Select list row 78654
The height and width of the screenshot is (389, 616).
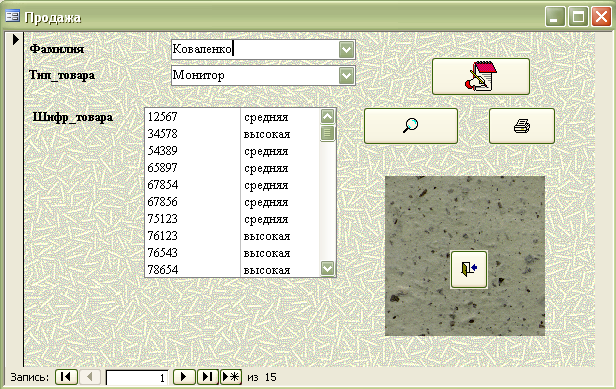tap(232, 270)
